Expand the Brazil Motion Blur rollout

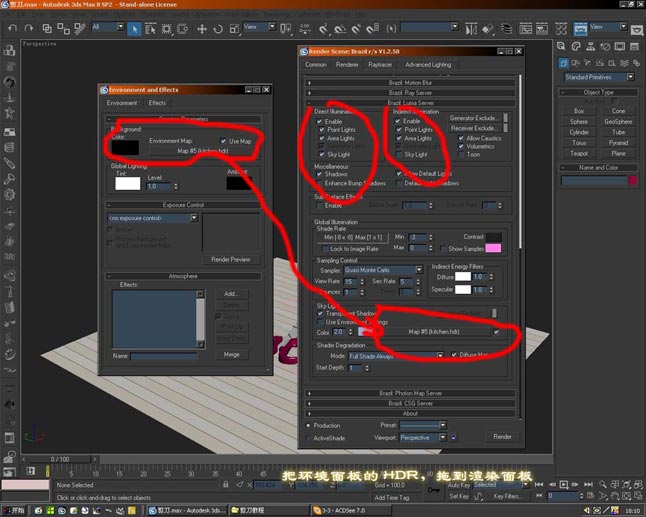click(x=410, y=83)
